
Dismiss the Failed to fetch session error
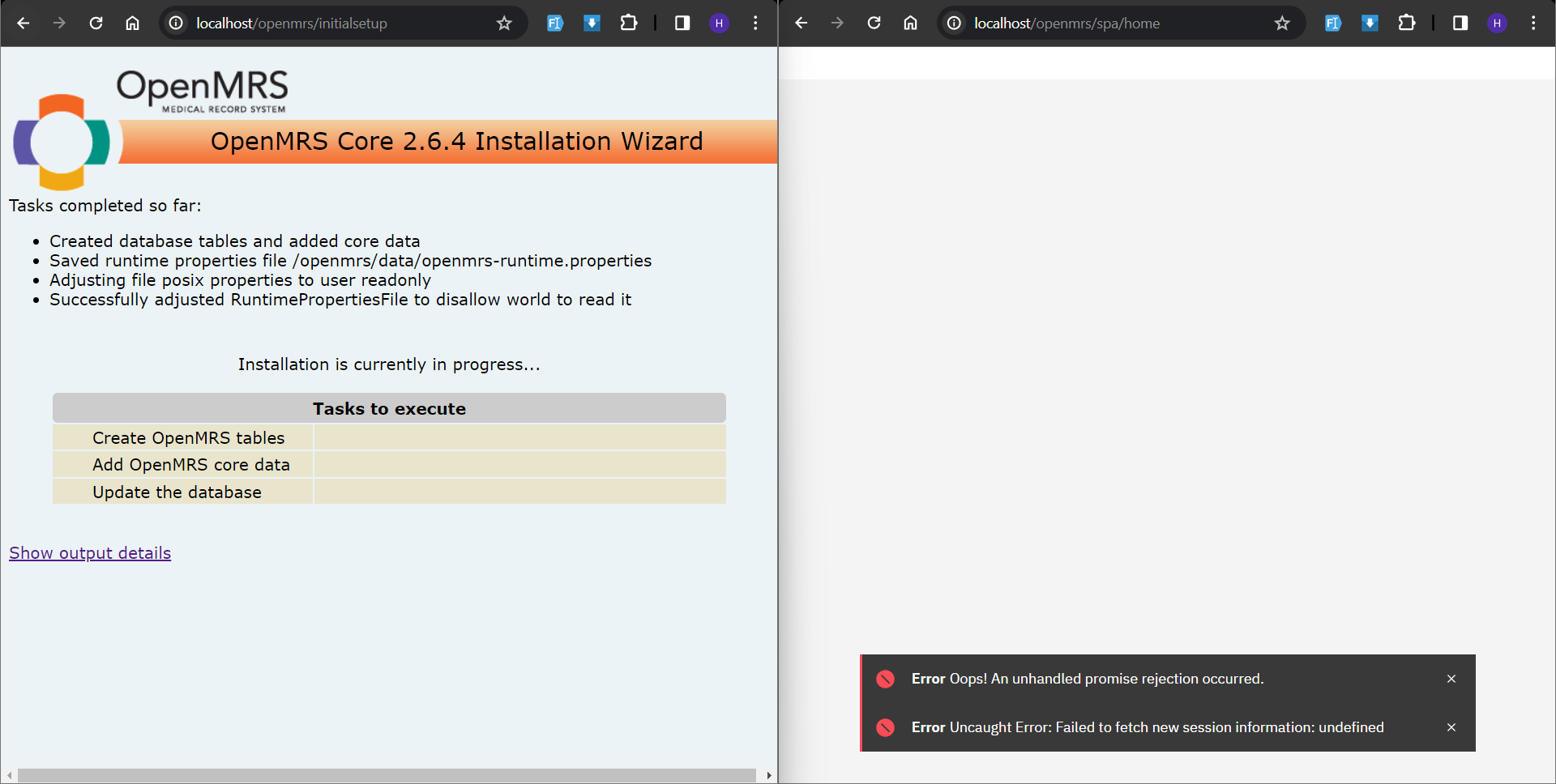click(x=1451, y=727)
